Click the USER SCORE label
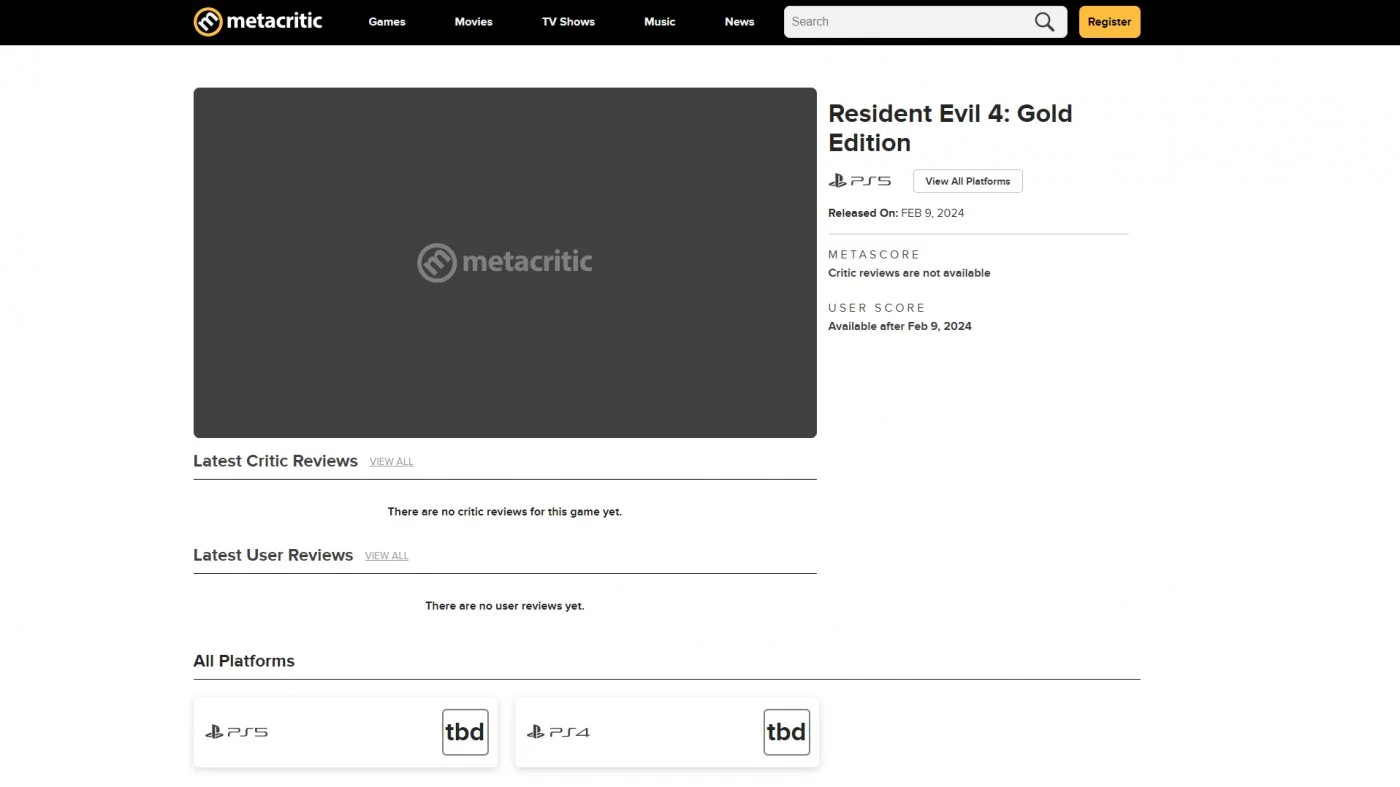Screen dimensions: 1400x787 click(877, 308)
